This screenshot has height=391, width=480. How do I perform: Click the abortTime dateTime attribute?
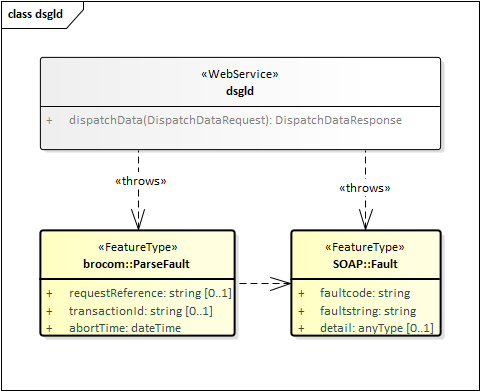[125, 328]
